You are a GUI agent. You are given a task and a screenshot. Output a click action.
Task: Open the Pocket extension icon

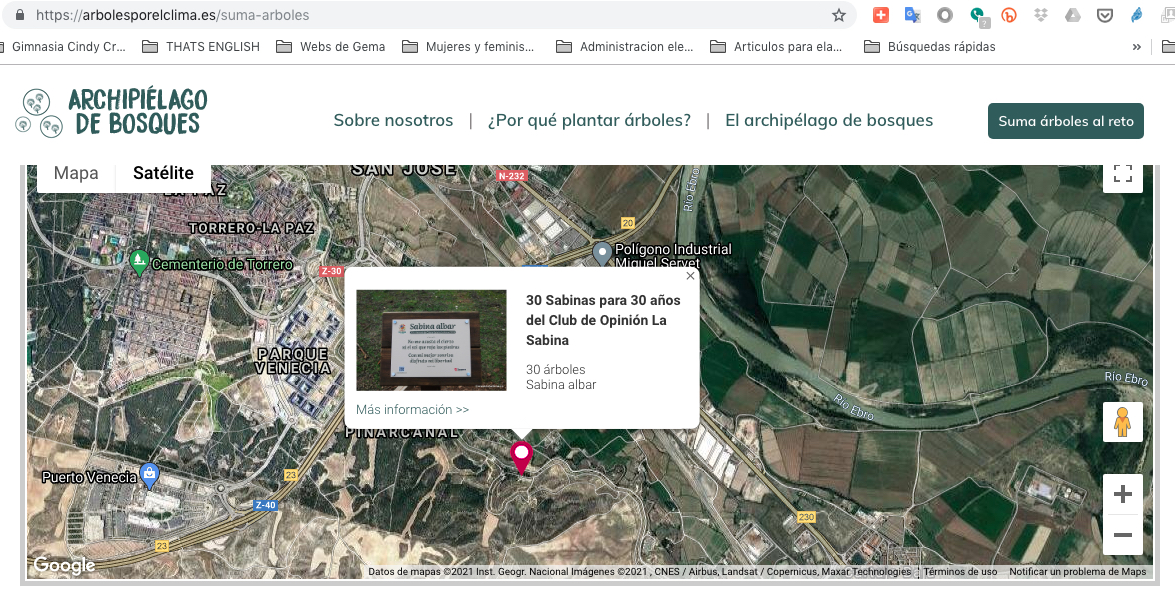[1105, 15]
